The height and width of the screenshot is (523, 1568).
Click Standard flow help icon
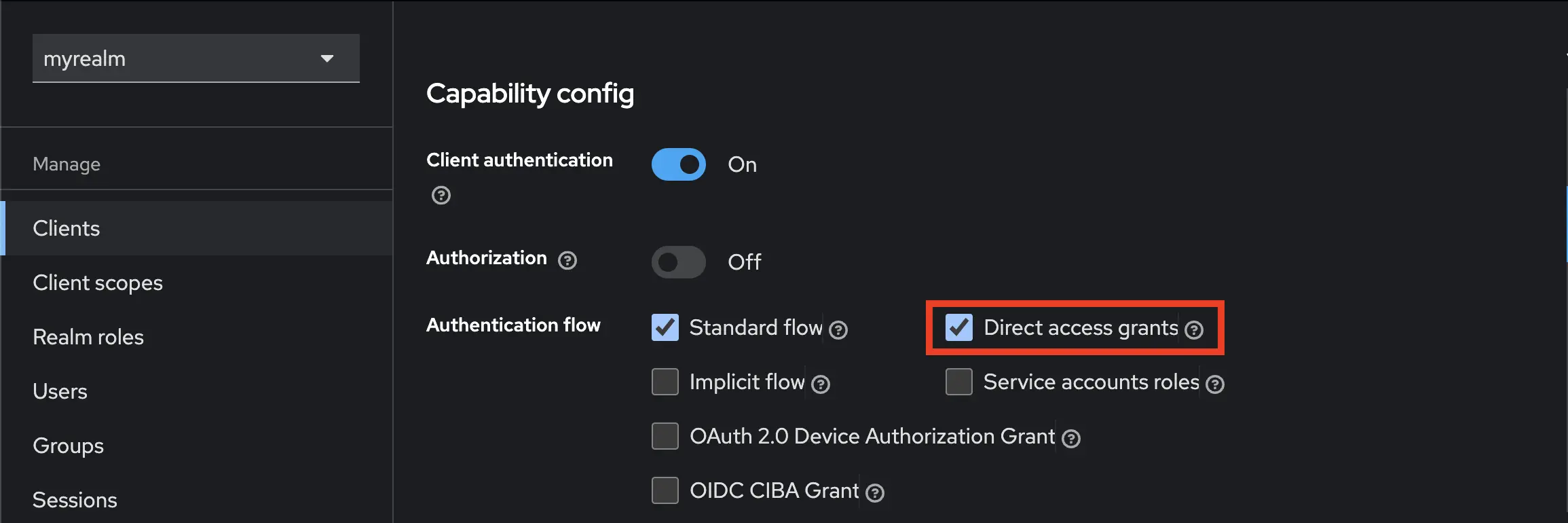[838, 330]
